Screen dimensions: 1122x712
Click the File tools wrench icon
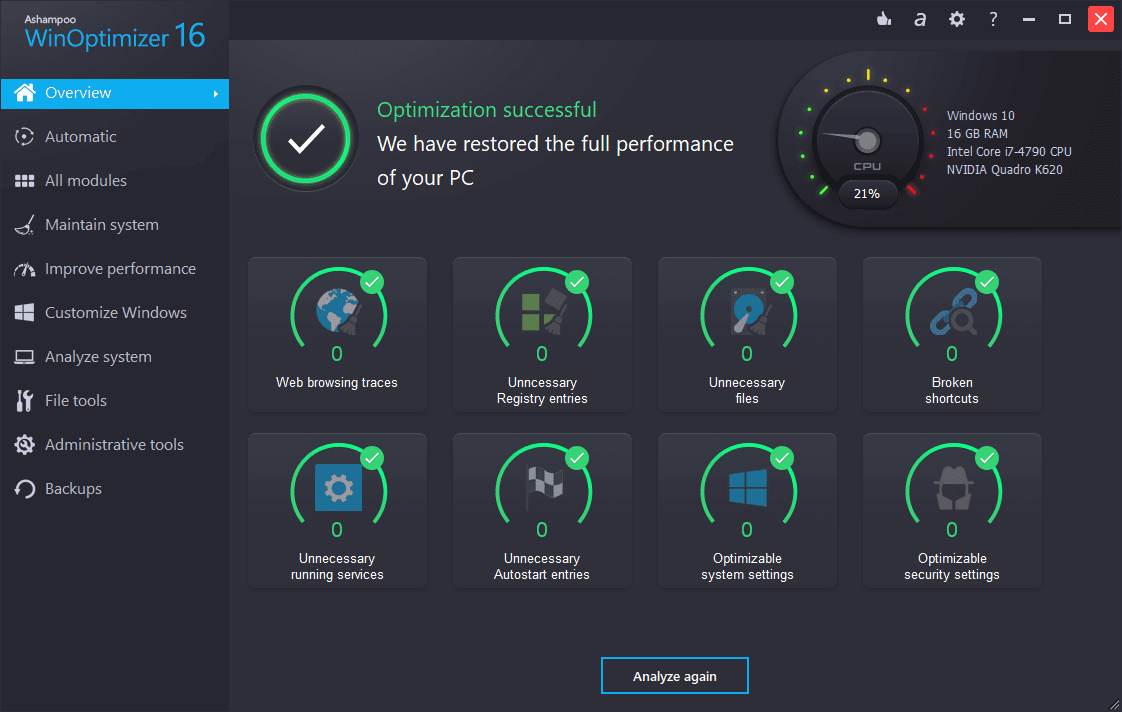24,401
